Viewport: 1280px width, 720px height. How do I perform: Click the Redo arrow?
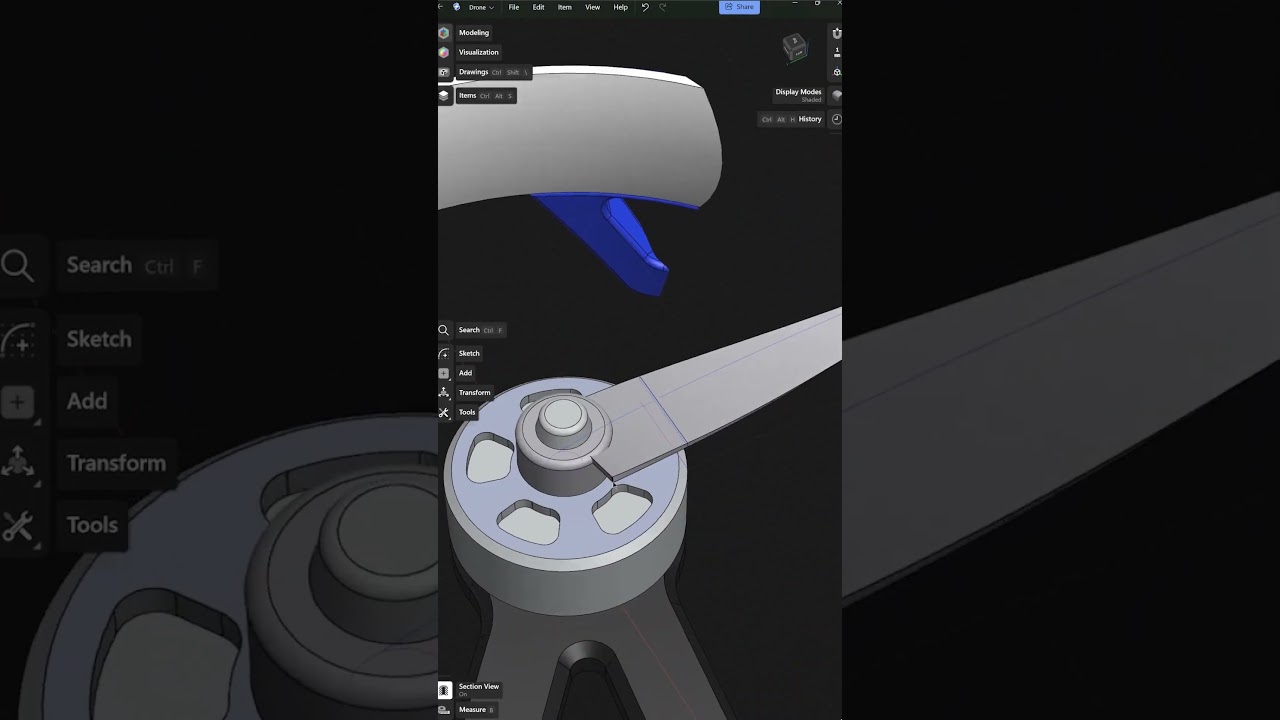point(662,7)
